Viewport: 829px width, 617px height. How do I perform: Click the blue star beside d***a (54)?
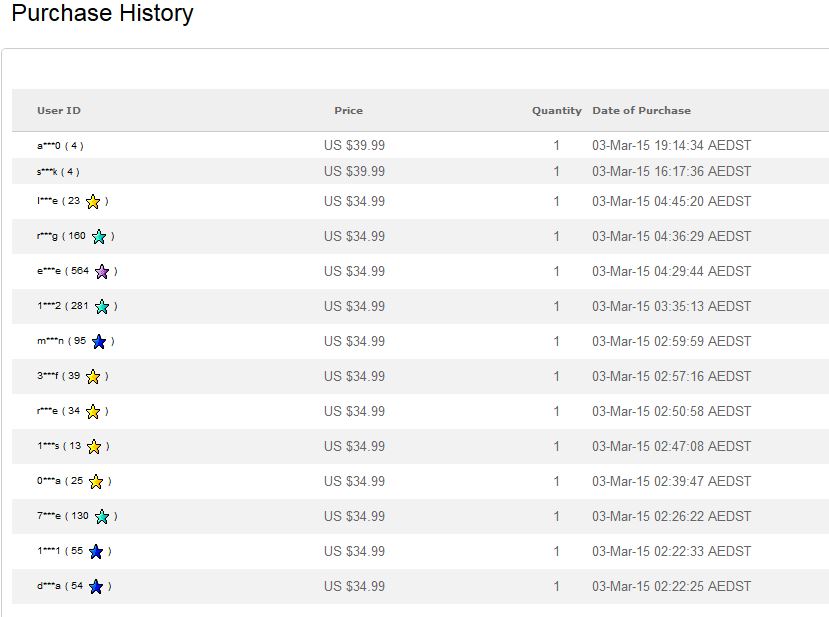(x=96, y=586)
